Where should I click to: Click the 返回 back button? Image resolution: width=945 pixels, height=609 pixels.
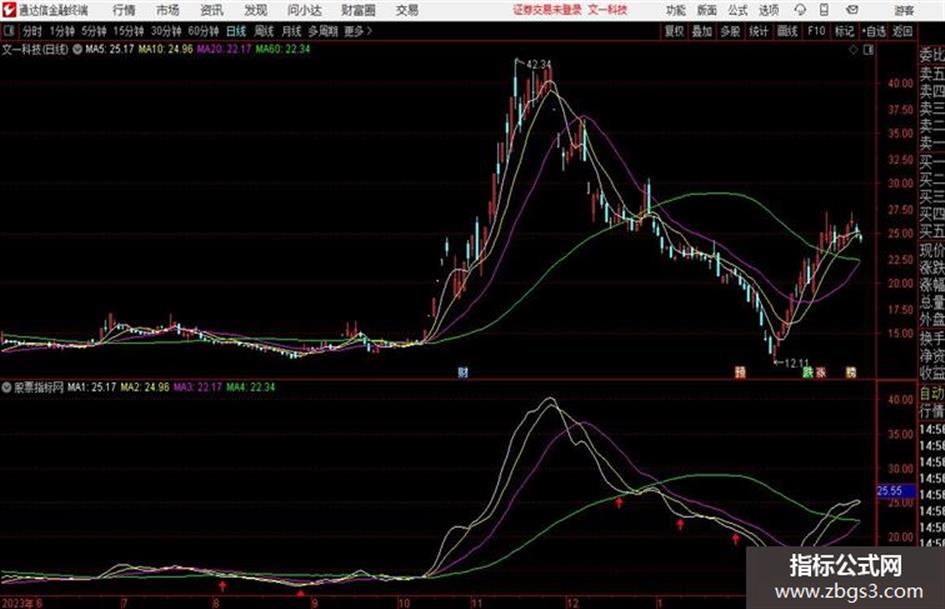tap(902, 31)
